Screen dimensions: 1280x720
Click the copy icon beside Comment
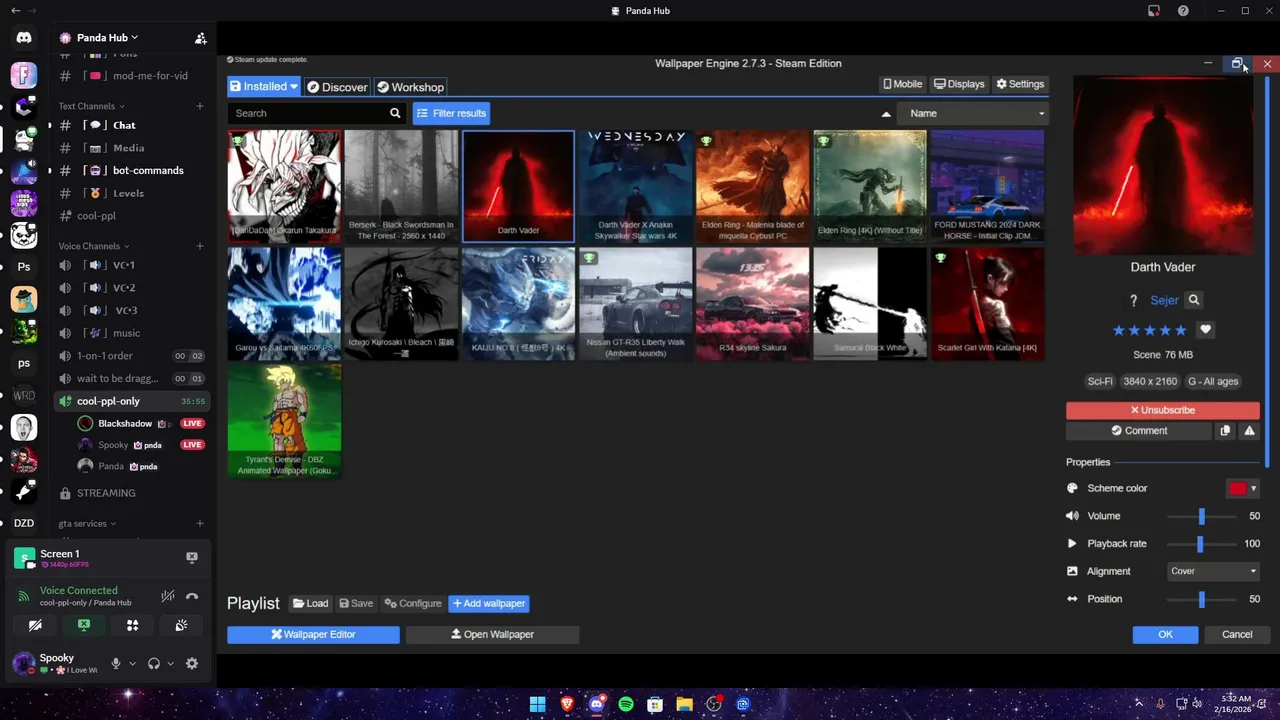[x=1225, y=431]
